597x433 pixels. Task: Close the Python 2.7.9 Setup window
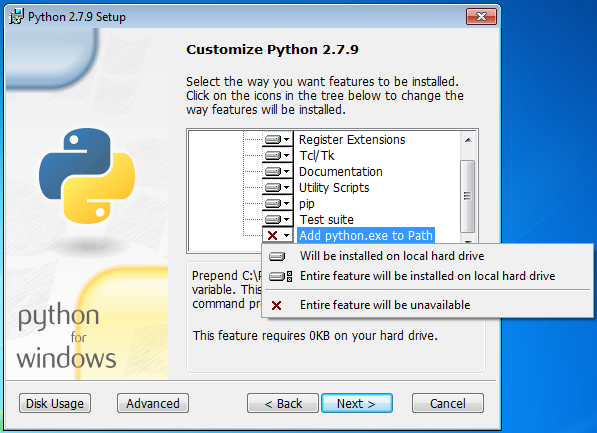pyautogui.click(x=481, y=16)
